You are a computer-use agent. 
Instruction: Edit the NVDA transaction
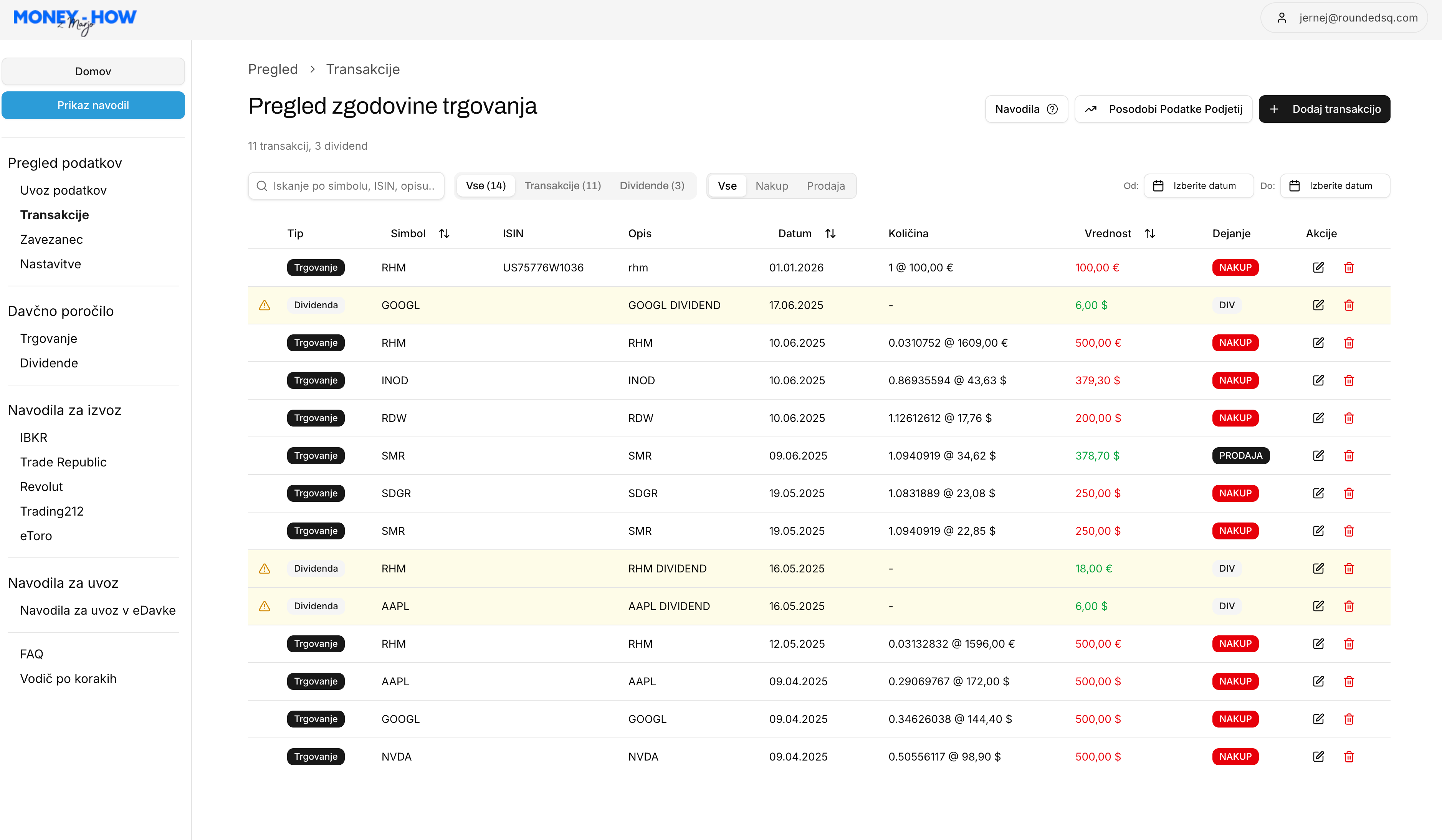click(x=1318, y=756)
